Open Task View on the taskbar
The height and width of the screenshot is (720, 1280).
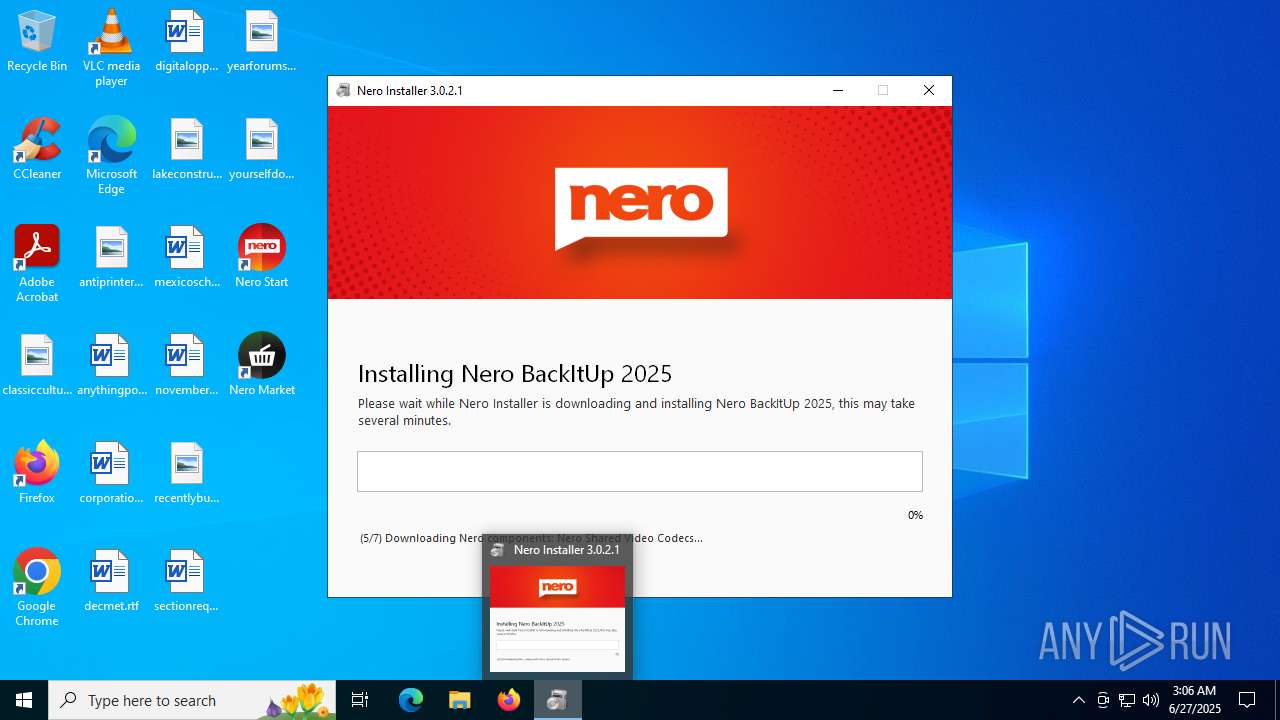(x=360, y=700)
